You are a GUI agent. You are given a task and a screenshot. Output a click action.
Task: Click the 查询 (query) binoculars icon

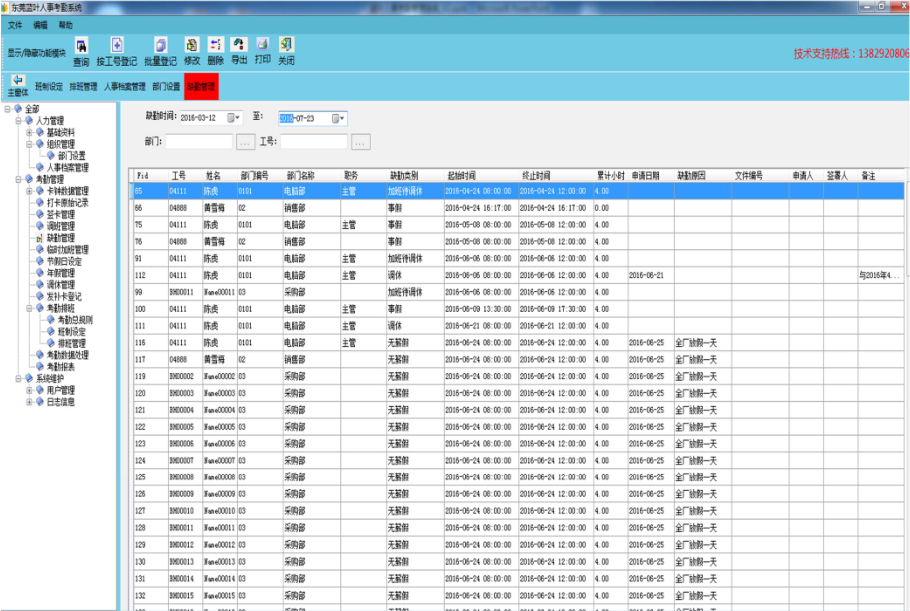(x=81, y=46)
